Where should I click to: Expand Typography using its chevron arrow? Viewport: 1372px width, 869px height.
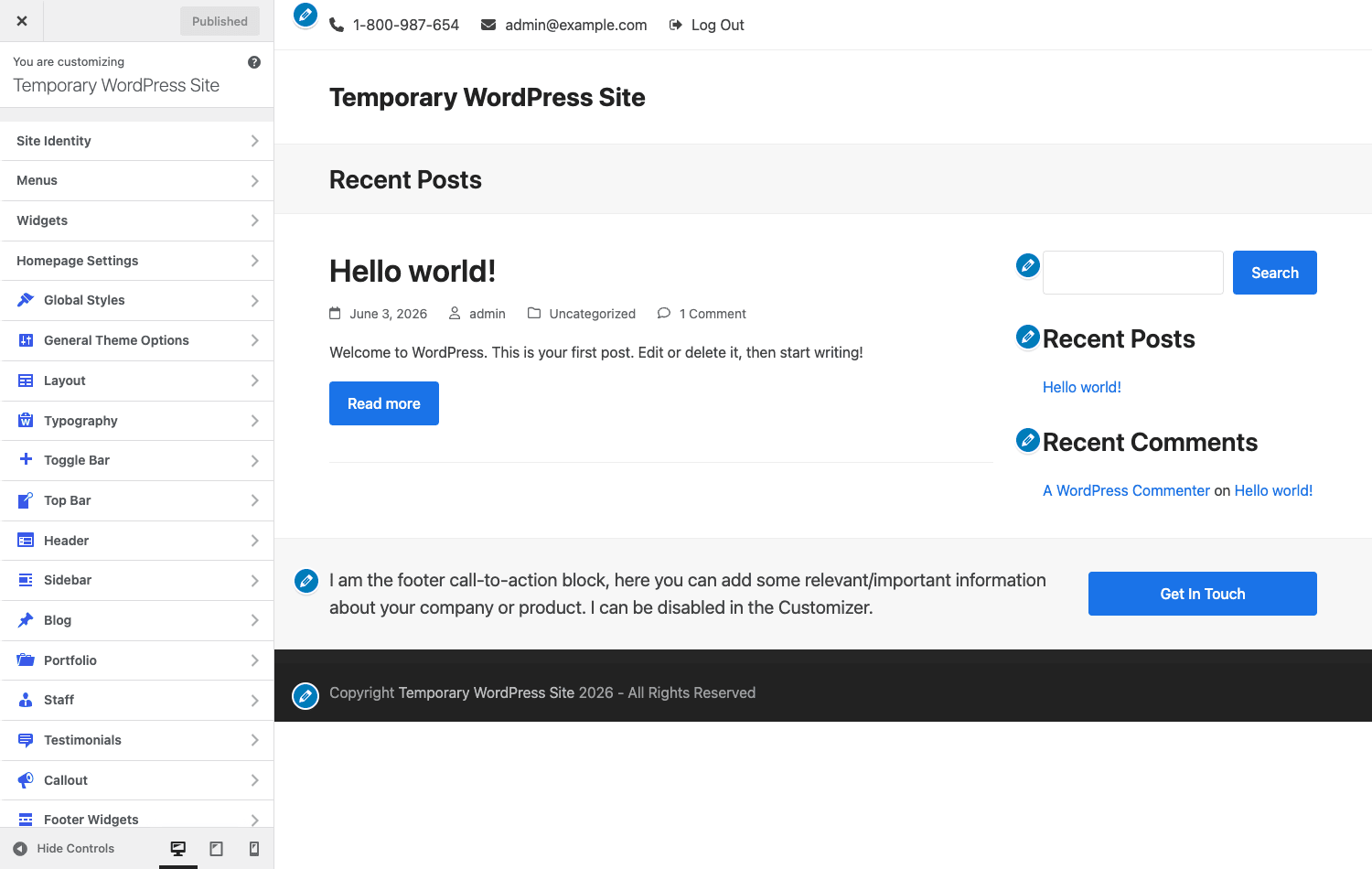point(254,421)
